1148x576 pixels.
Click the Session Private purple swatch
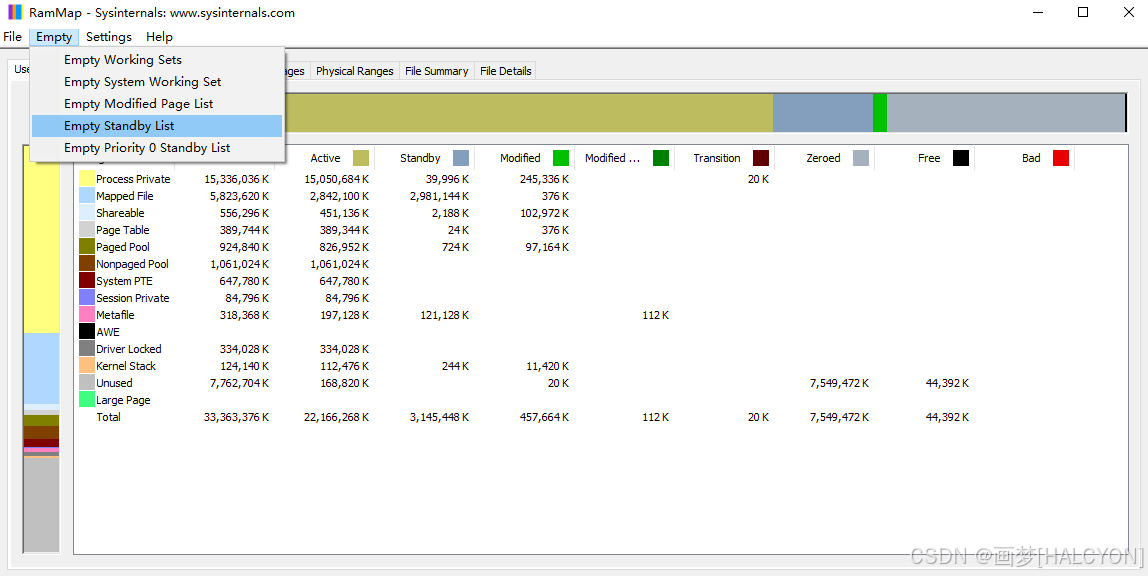[86, 298]
